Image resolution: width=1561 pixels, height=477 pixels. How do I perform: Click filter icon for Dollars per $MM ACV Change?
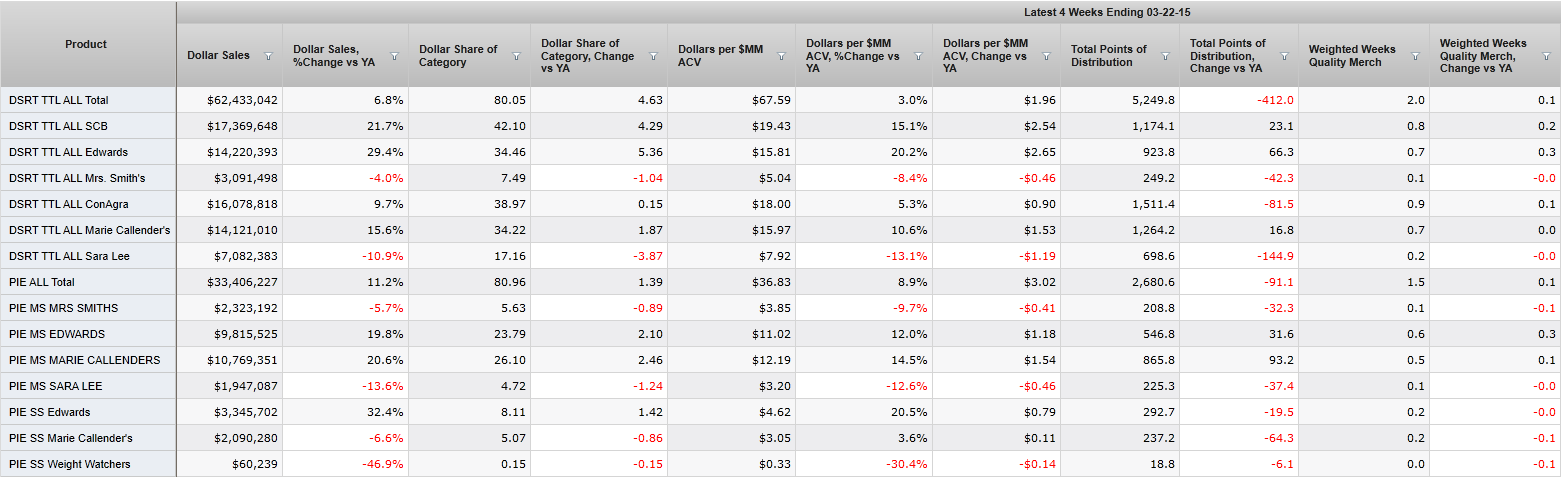point(1045,56)
